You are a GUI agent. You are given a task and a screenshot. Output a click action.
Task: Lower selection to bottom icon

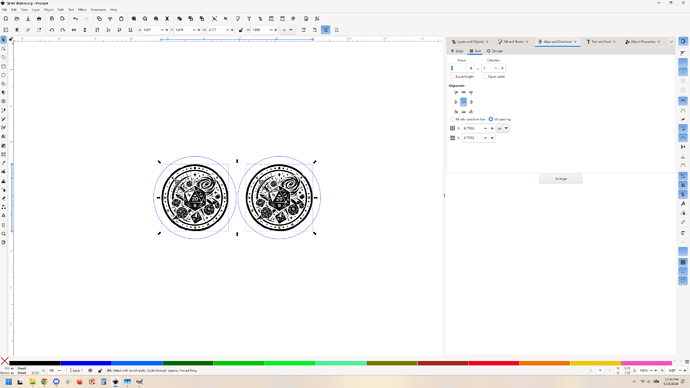point(130,30)
